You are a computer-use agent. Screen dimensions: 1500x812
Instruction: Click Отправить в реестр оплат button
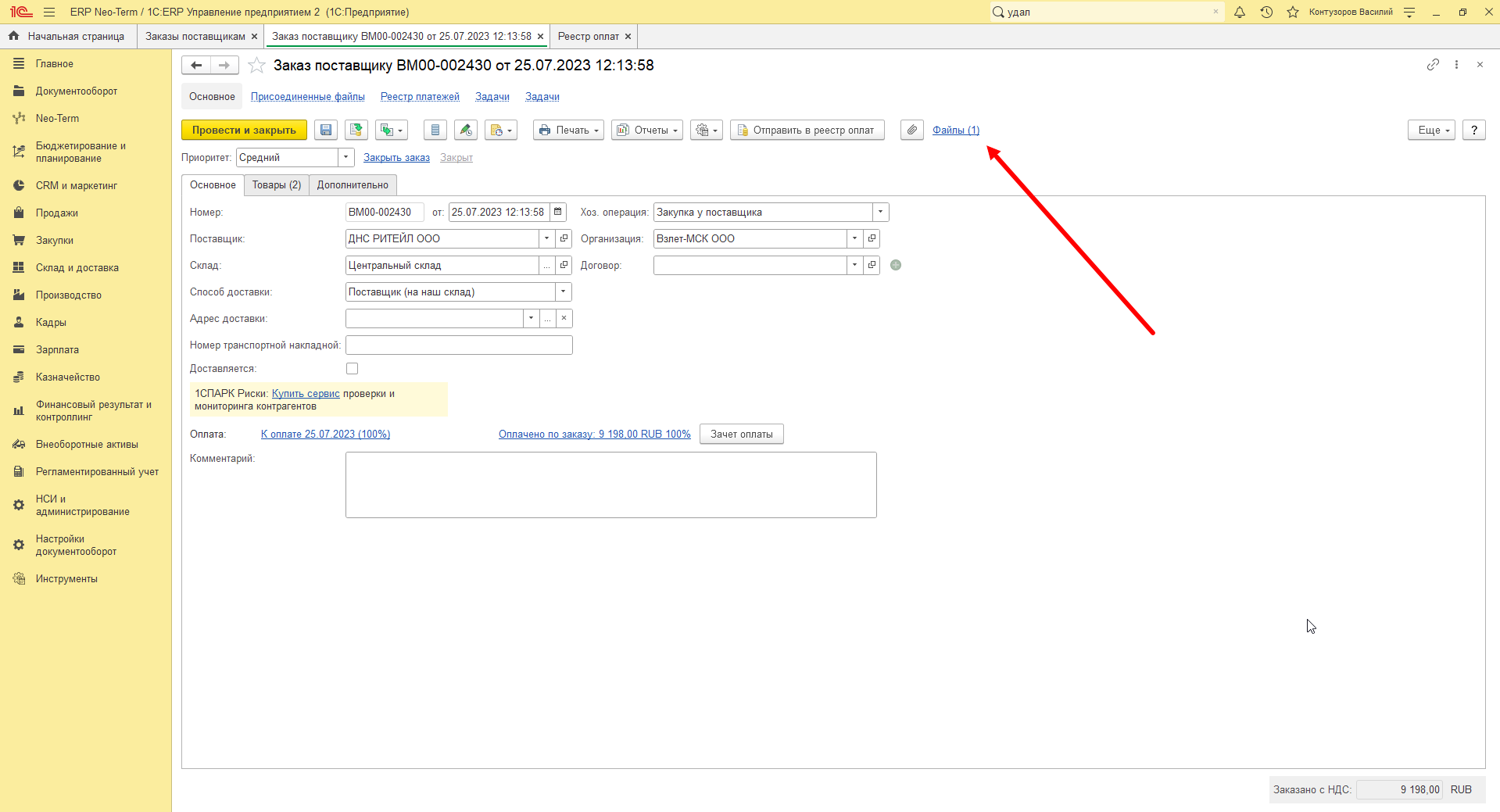(807, 131)
